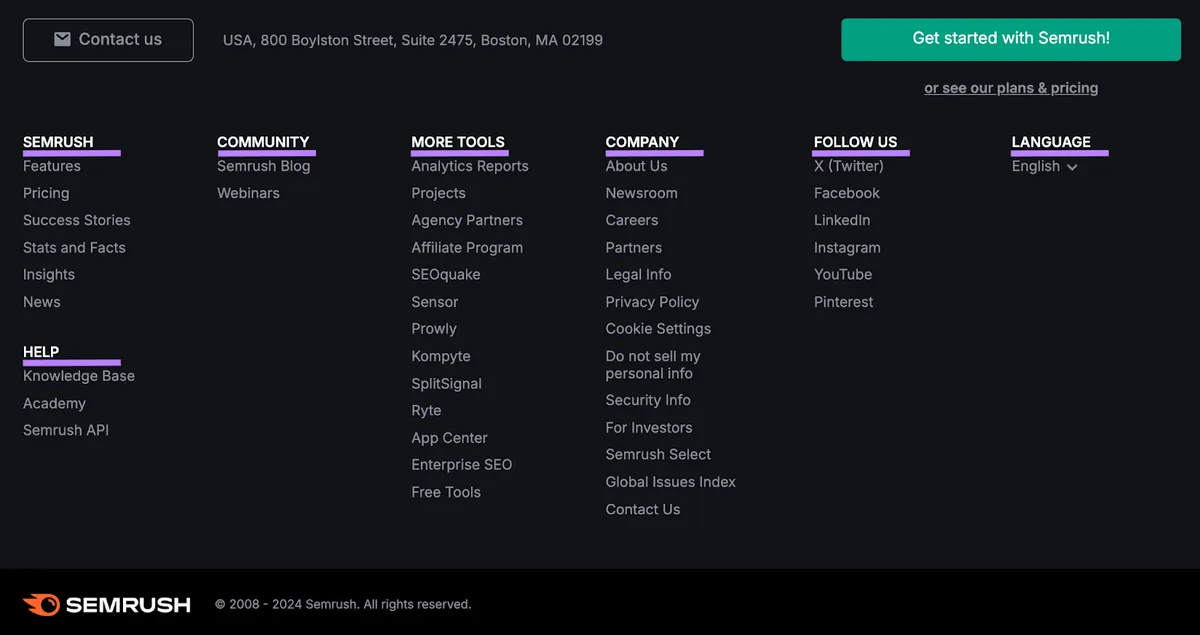Click Get started with Semrush! button
The image size is (1200, 635).
(1011, 39)
